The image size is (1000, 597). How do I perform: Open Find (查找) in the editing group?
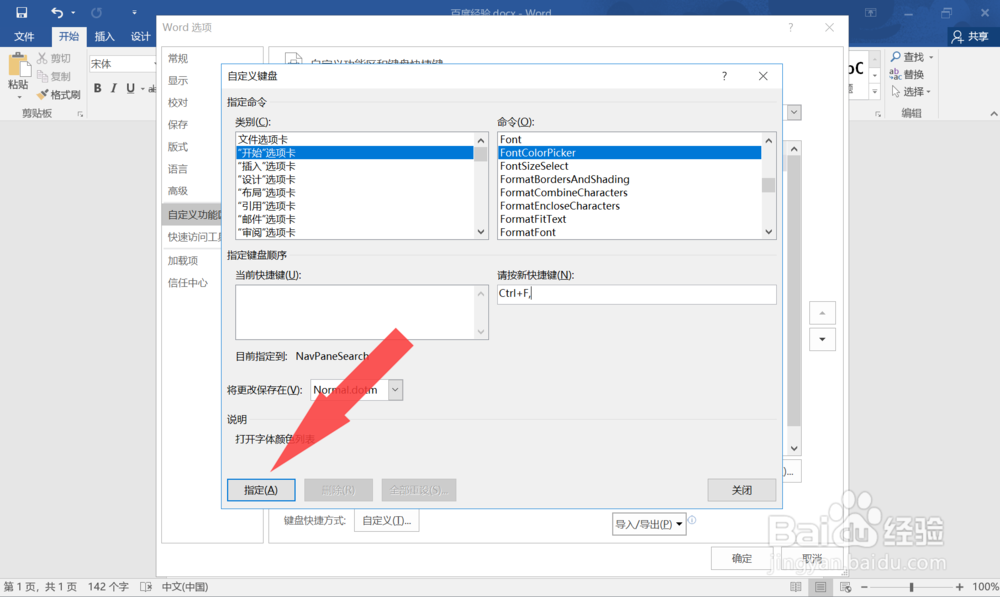coord(911,57)
